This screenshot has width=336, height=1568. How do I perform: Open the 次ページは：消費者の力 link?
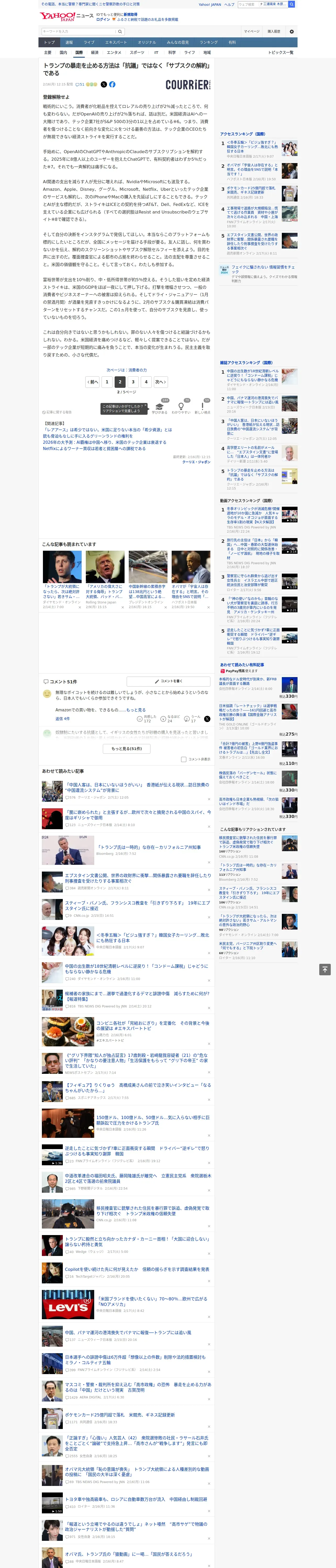pos(127,370)
